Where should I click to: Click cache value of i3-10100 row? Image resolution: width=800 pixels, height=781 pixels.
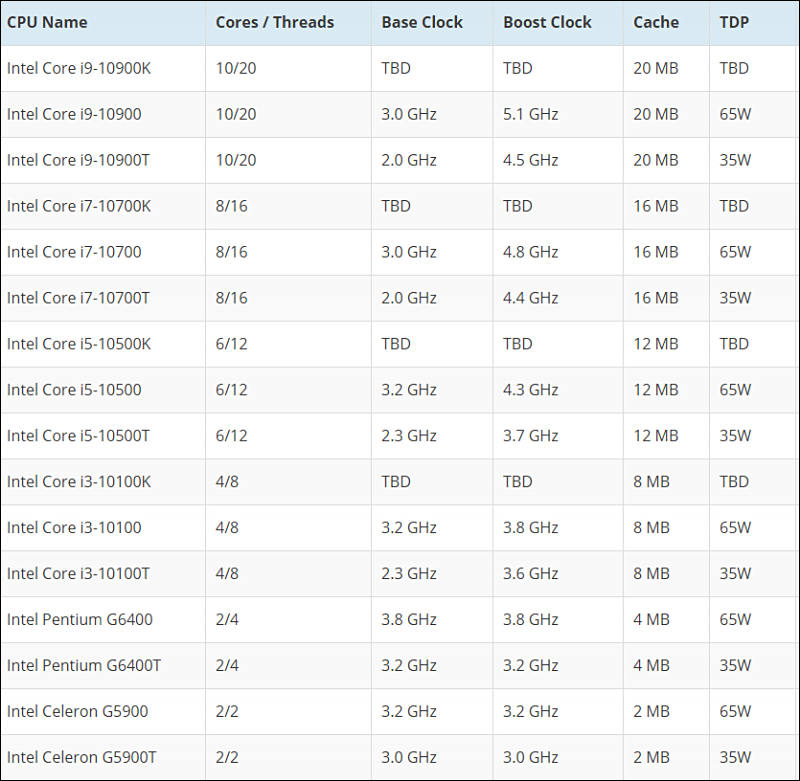[x=651, y=527]
